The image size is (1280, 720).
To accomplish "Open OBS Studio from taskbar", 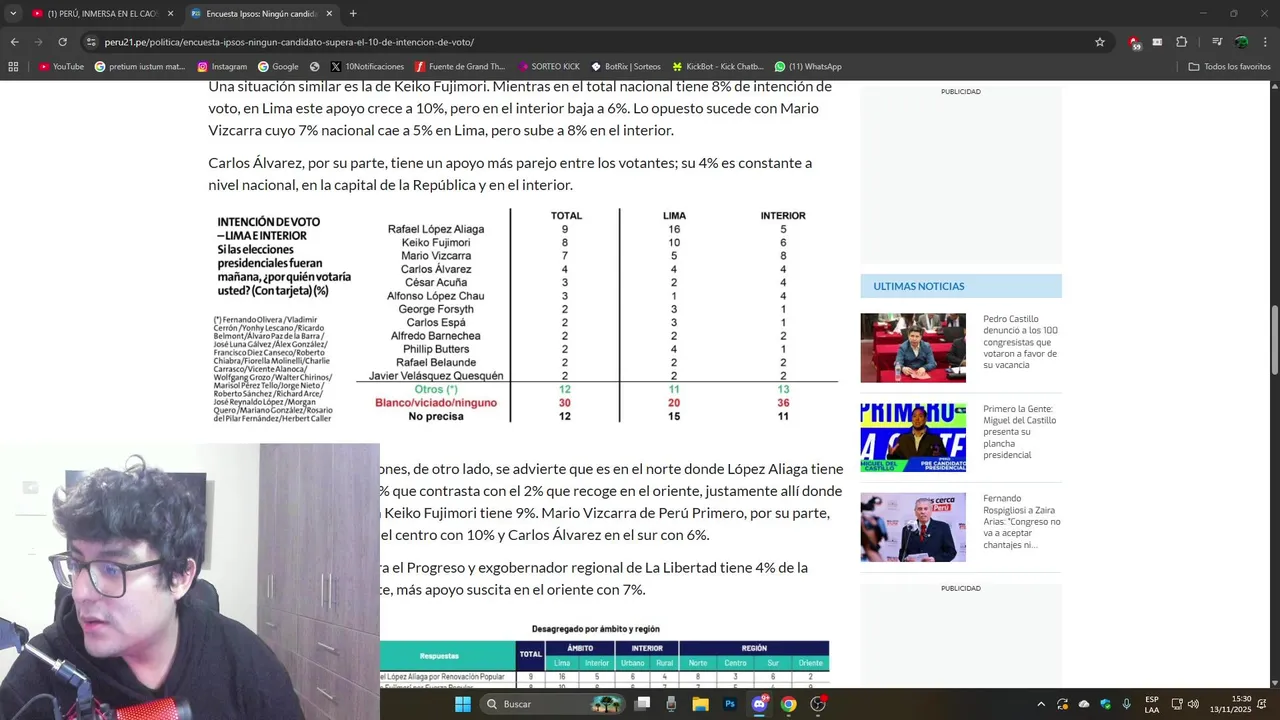I will coord(818,704).
